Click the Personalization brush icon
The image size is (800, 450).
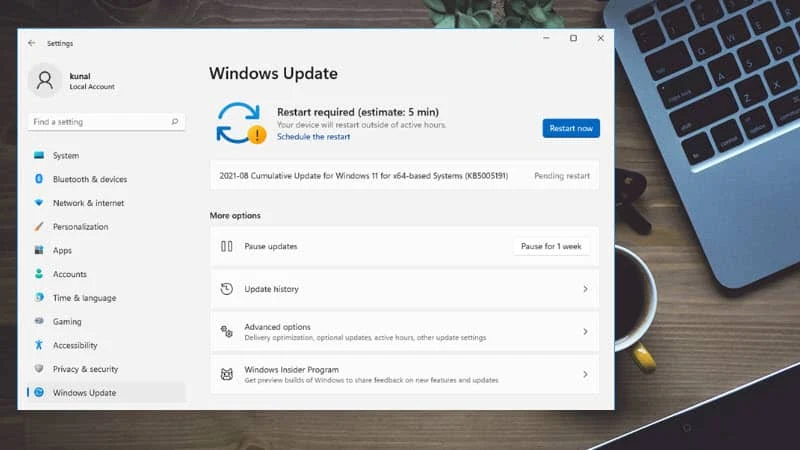(39, 226)
